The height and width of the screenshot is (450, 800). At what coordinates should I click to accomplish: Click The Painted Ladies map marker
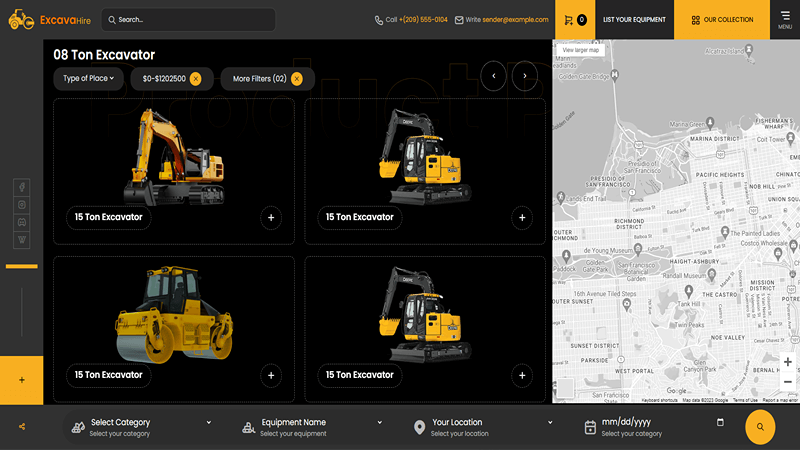pos(724,232)
